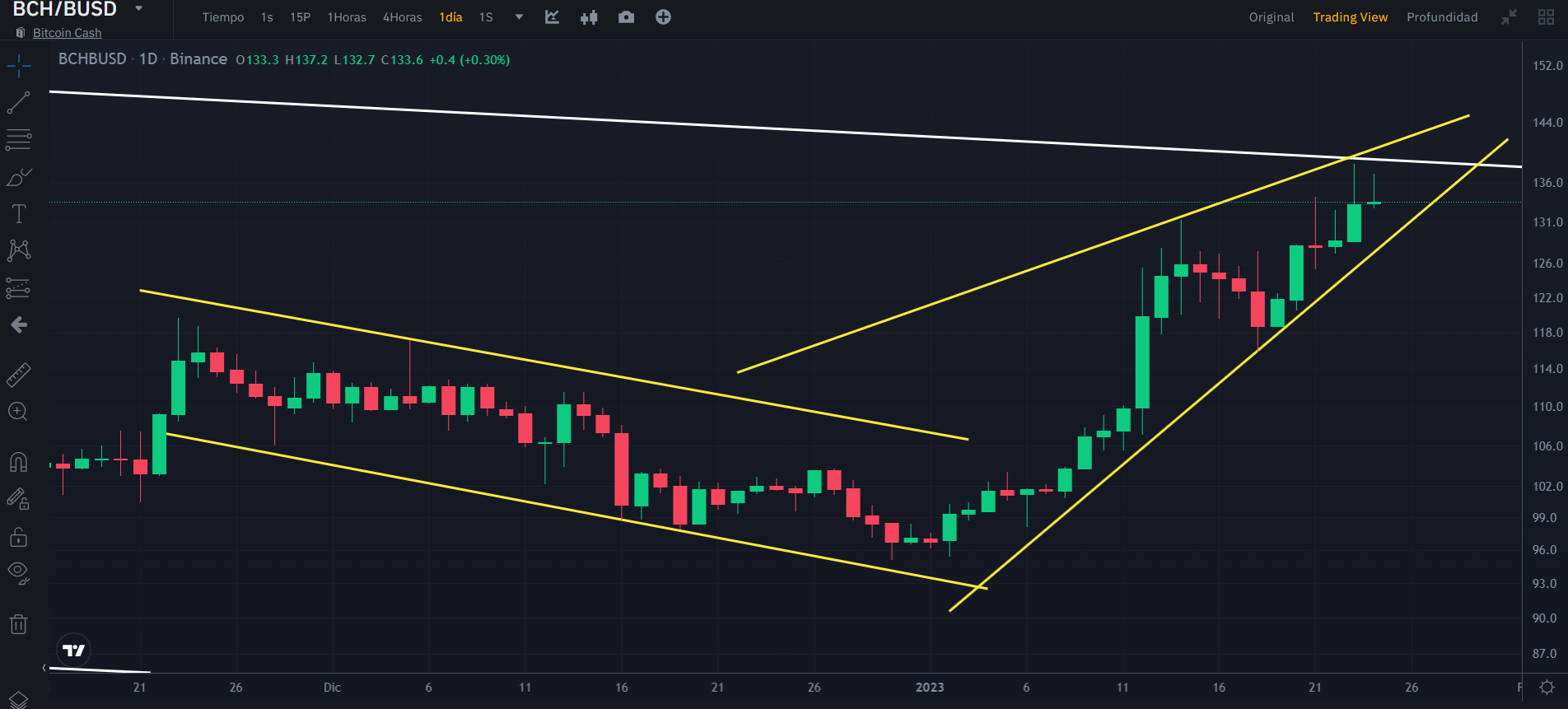Switch to the Profundidad tab
Screen dimensions: 1568x709
[x=1442, y=17]
